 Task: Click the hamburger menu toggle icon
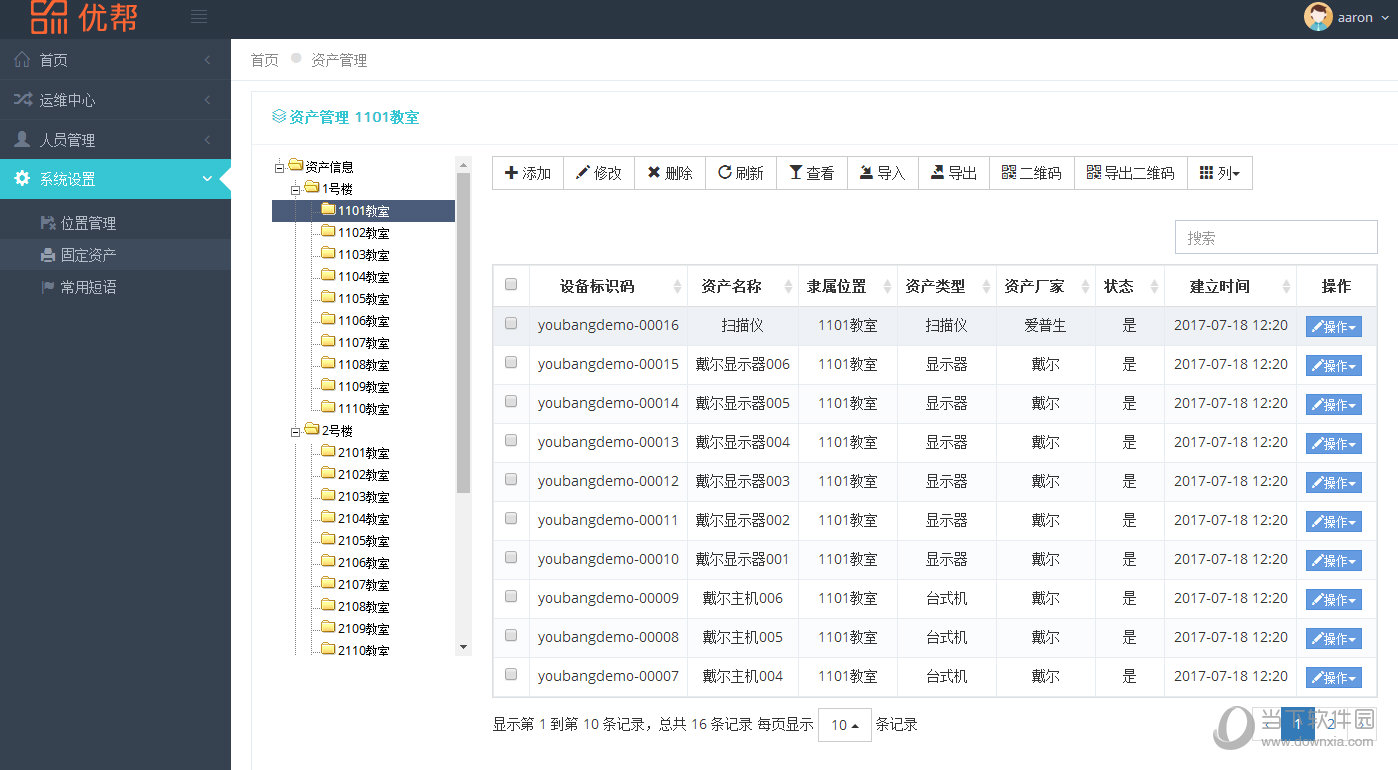coord(199,16)
